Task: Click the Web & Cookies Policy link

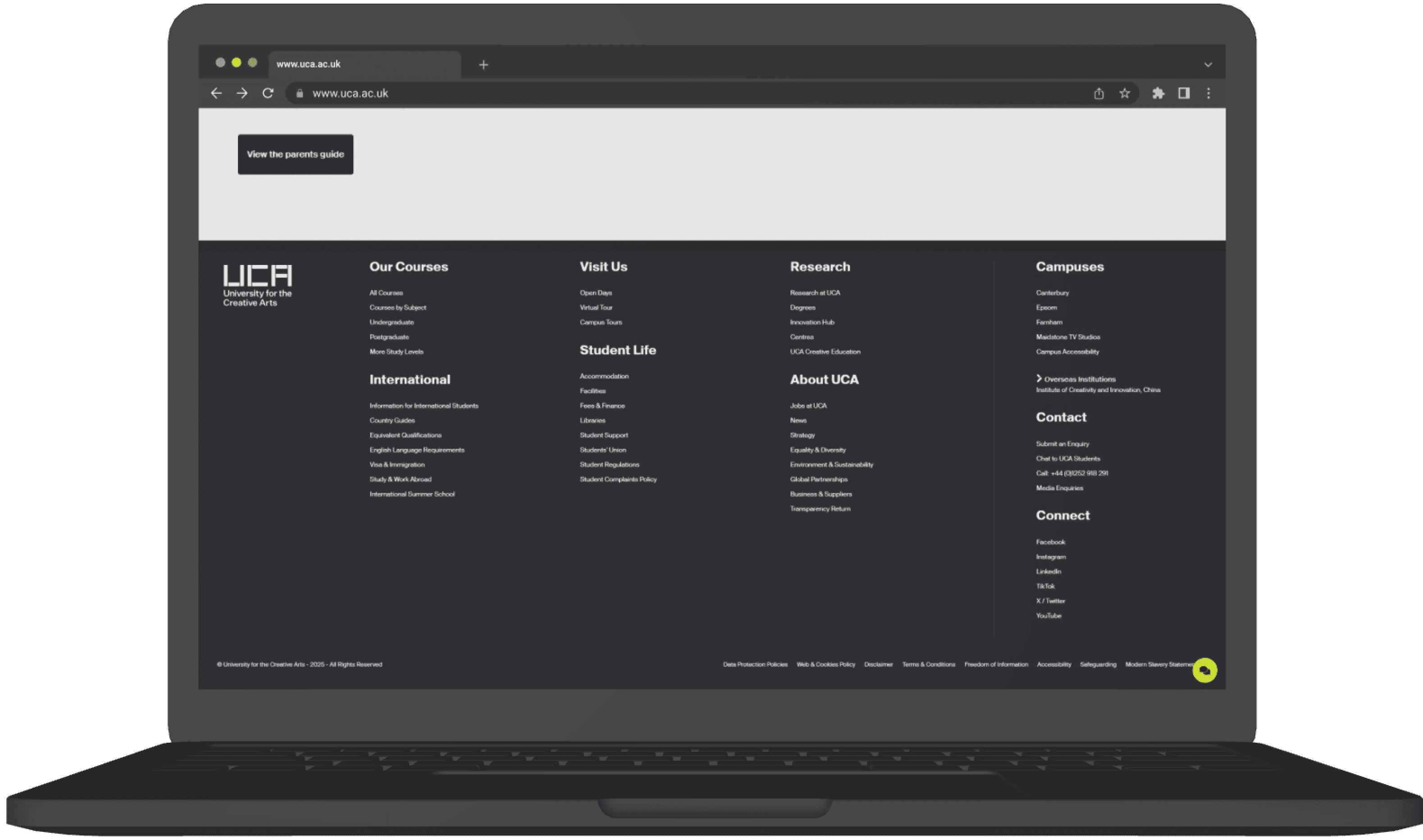Action: click(x=826, y=665)
